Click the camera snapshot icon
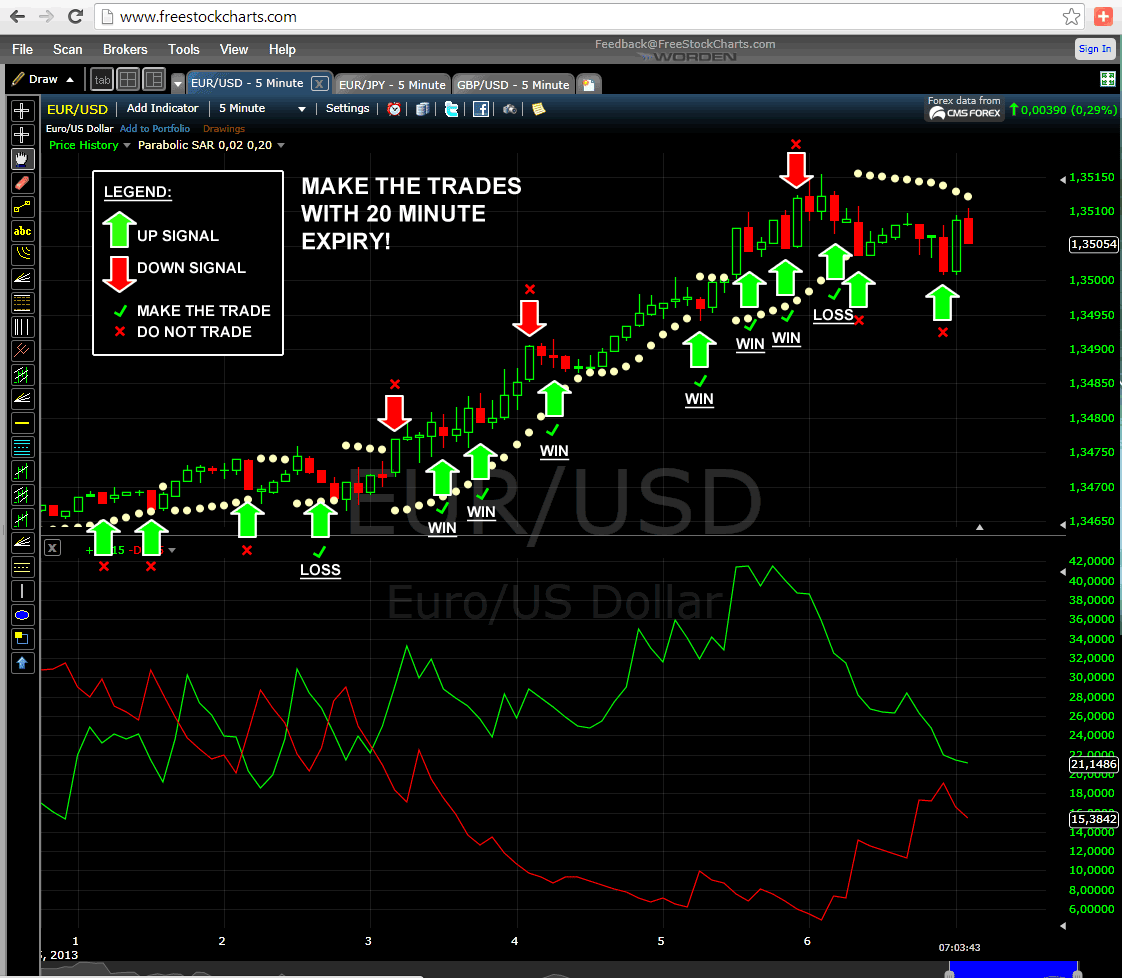The height and width of the screenshot is (978, 1122). point(509,109)
